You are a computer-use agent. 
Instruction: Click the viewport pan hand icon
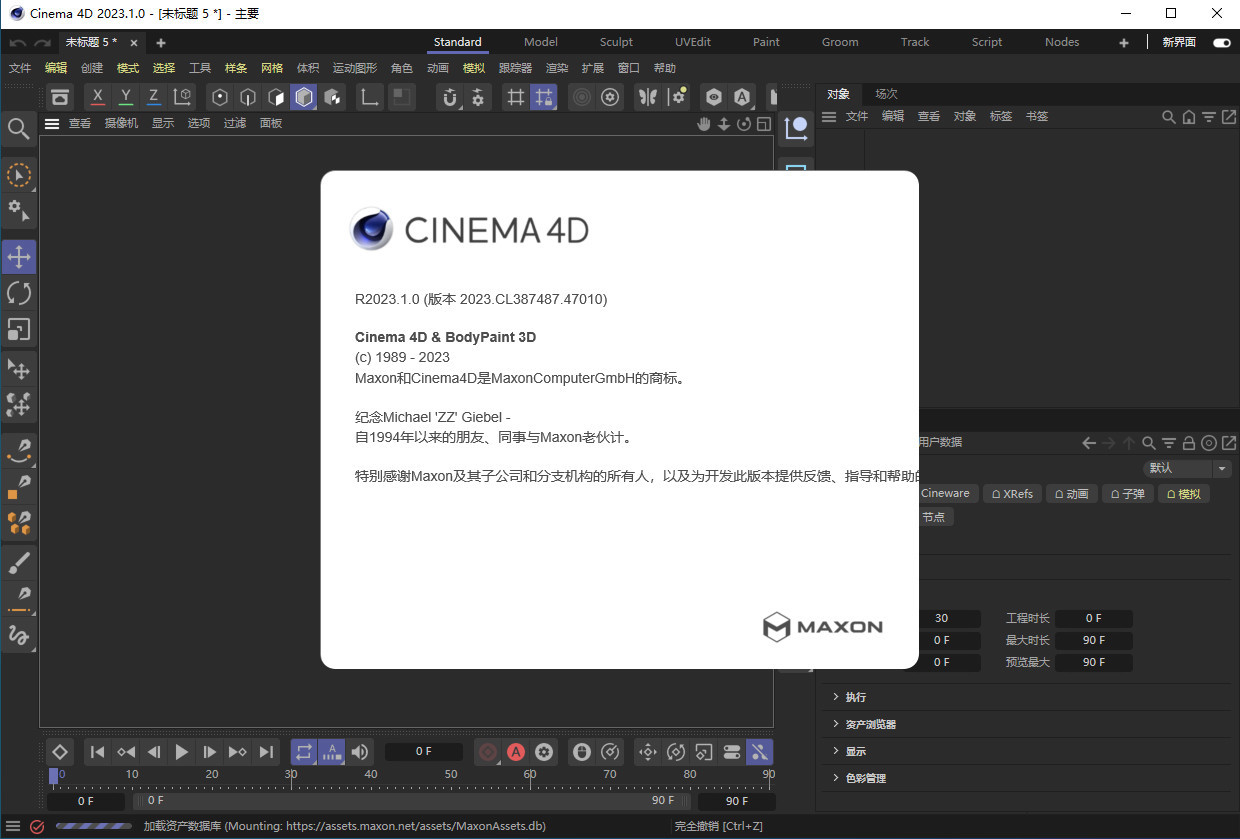(704, 124)
